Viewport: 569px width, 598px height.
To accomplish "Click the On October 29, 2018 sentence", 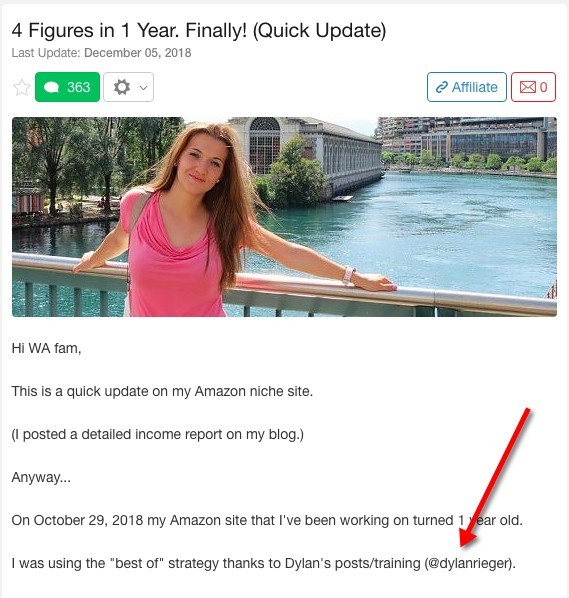I will (x=267, y=520).
